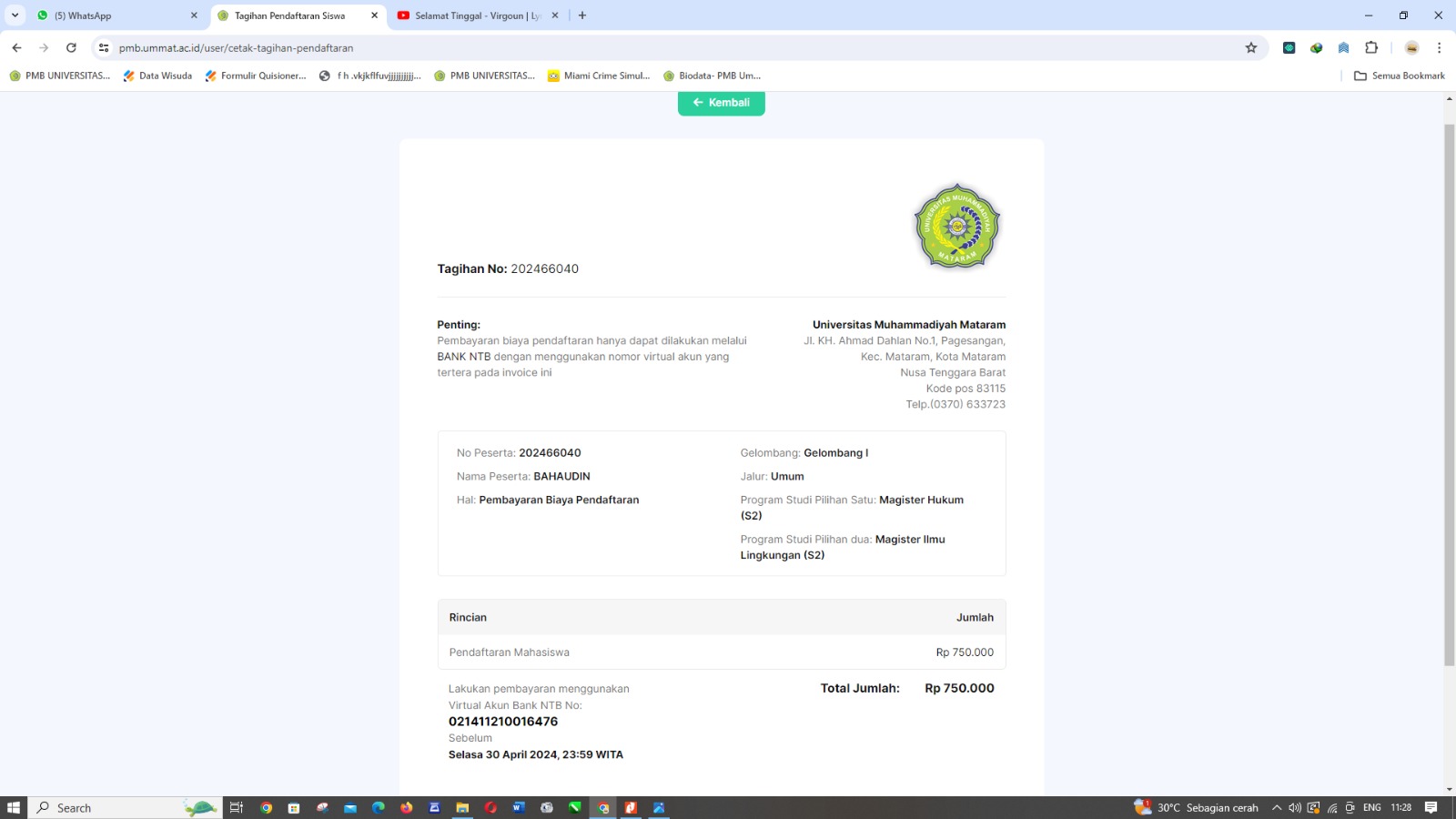Open the Chrome three-dot menu
Image resolution: width=1456 pixels, height=819 pixels.
pos(1439,48)
